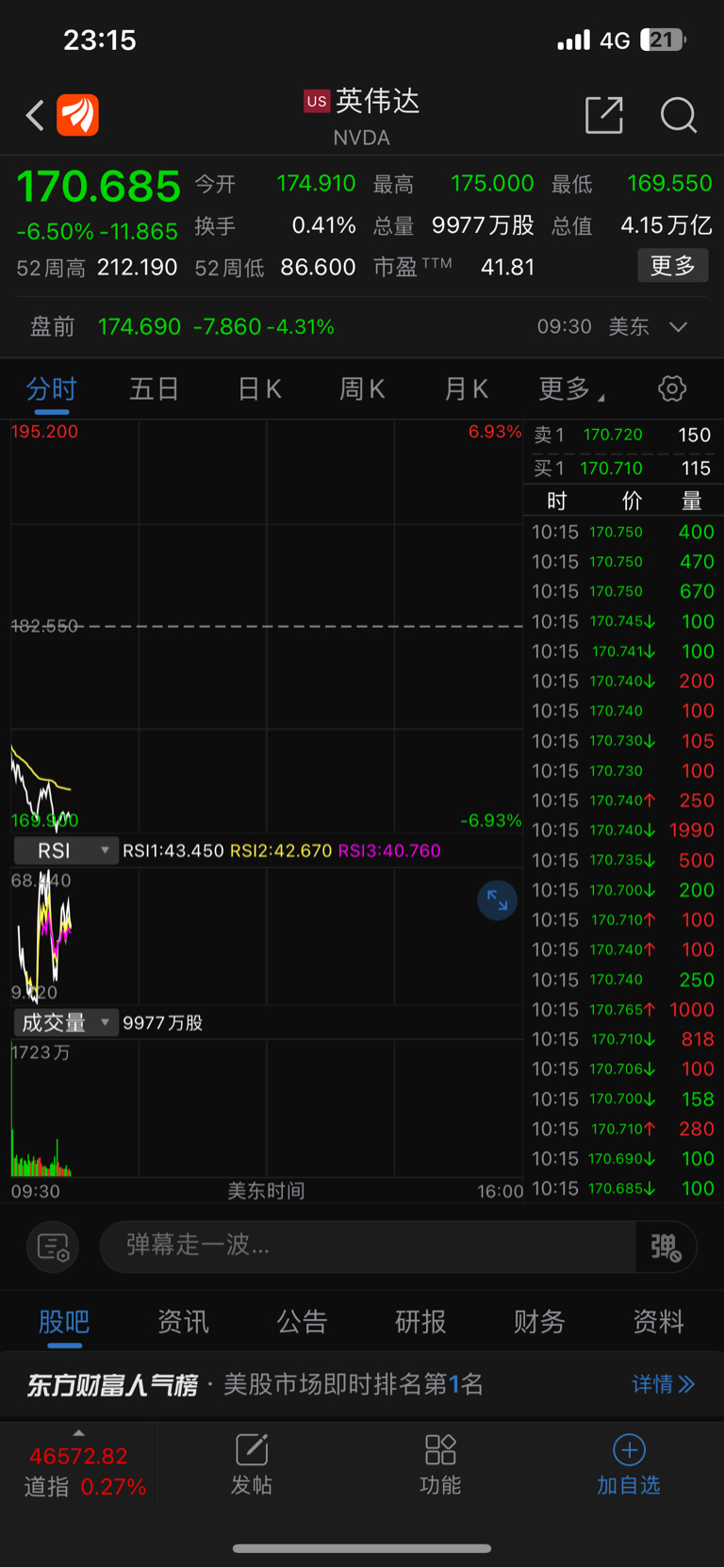This screenshot has width=724, height=1568.
Task: Tap the chart fullscreen expand icon
Action: 498,900
